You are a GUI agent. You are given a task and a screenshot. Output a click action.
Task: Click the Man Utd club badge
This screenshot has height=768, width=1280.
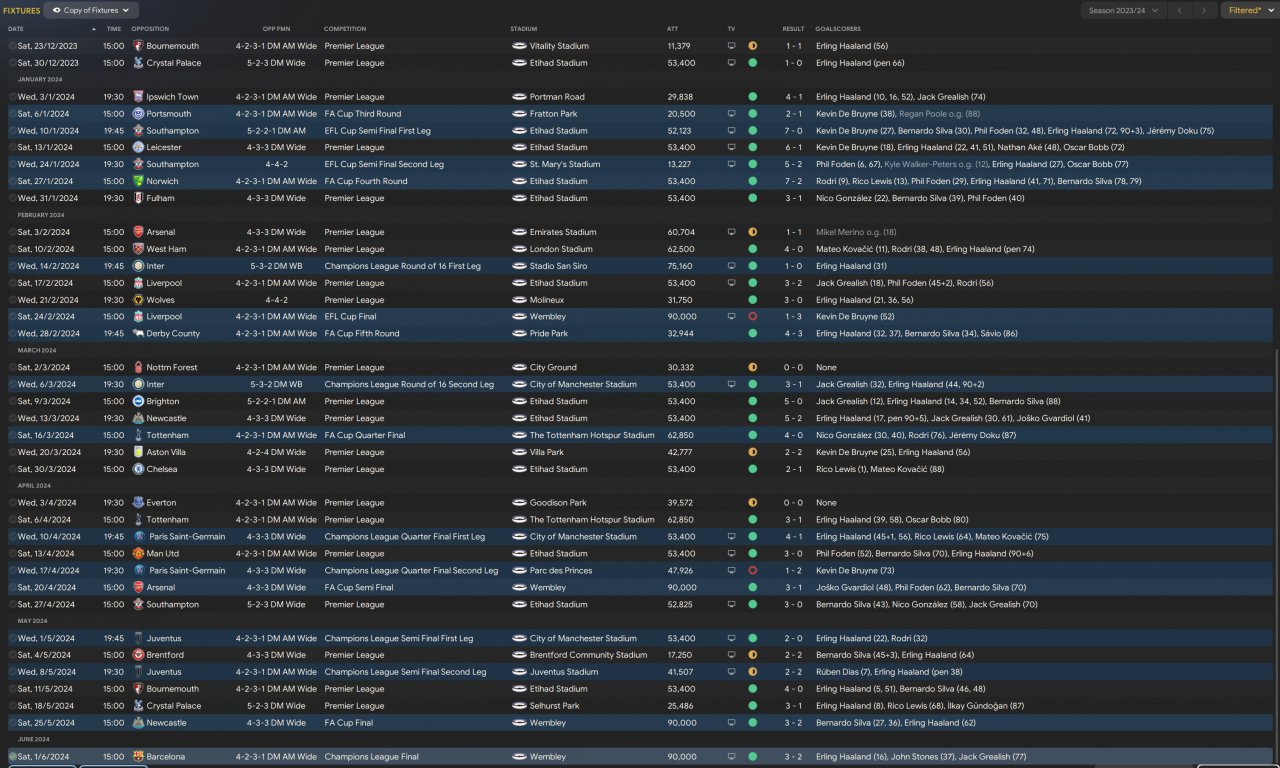[x=138, y=553]
